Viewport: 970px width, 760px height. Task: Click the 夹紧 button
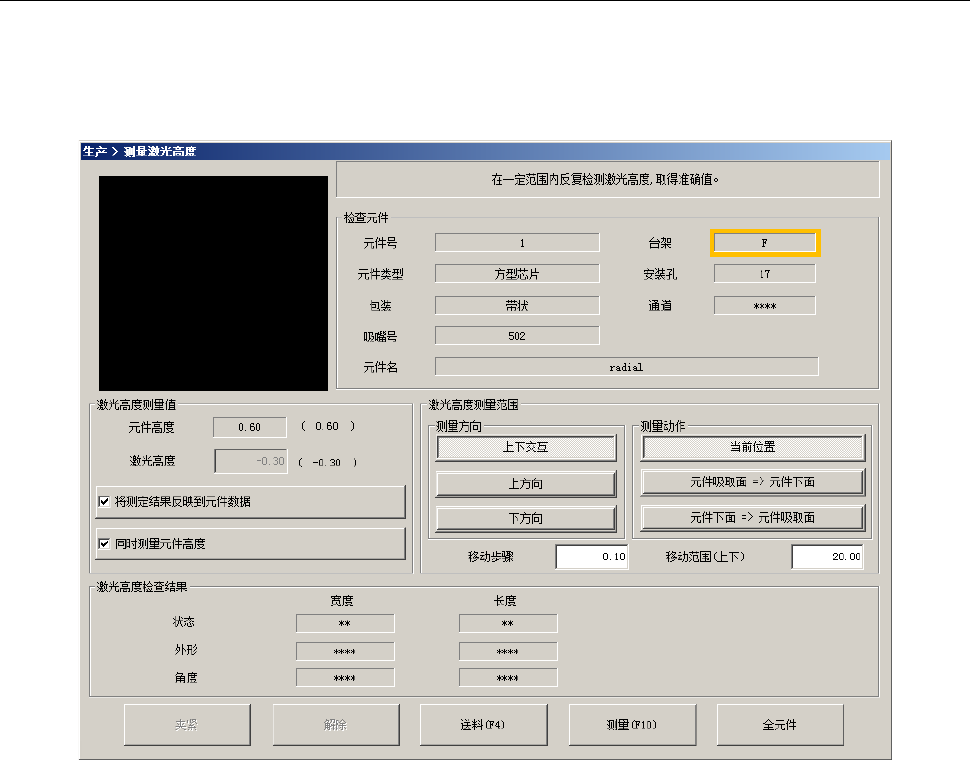(187, 725)
